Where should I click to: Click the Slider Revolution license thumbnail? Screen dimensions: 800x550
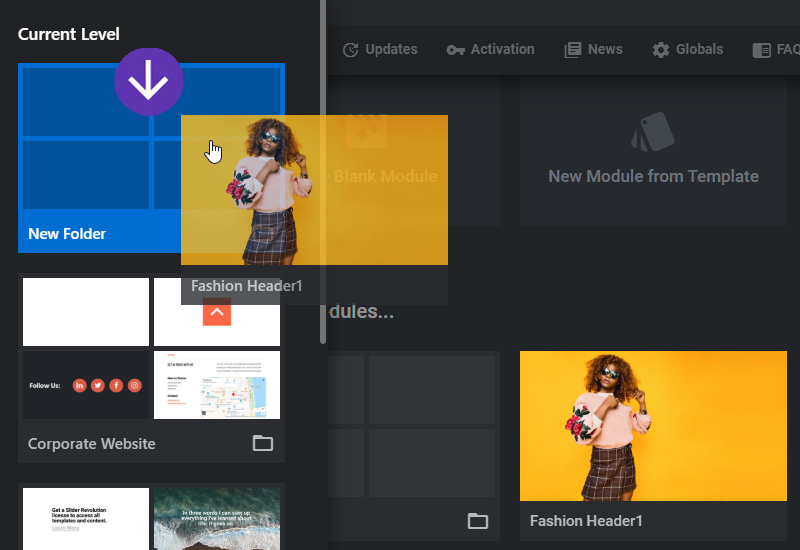86,518
